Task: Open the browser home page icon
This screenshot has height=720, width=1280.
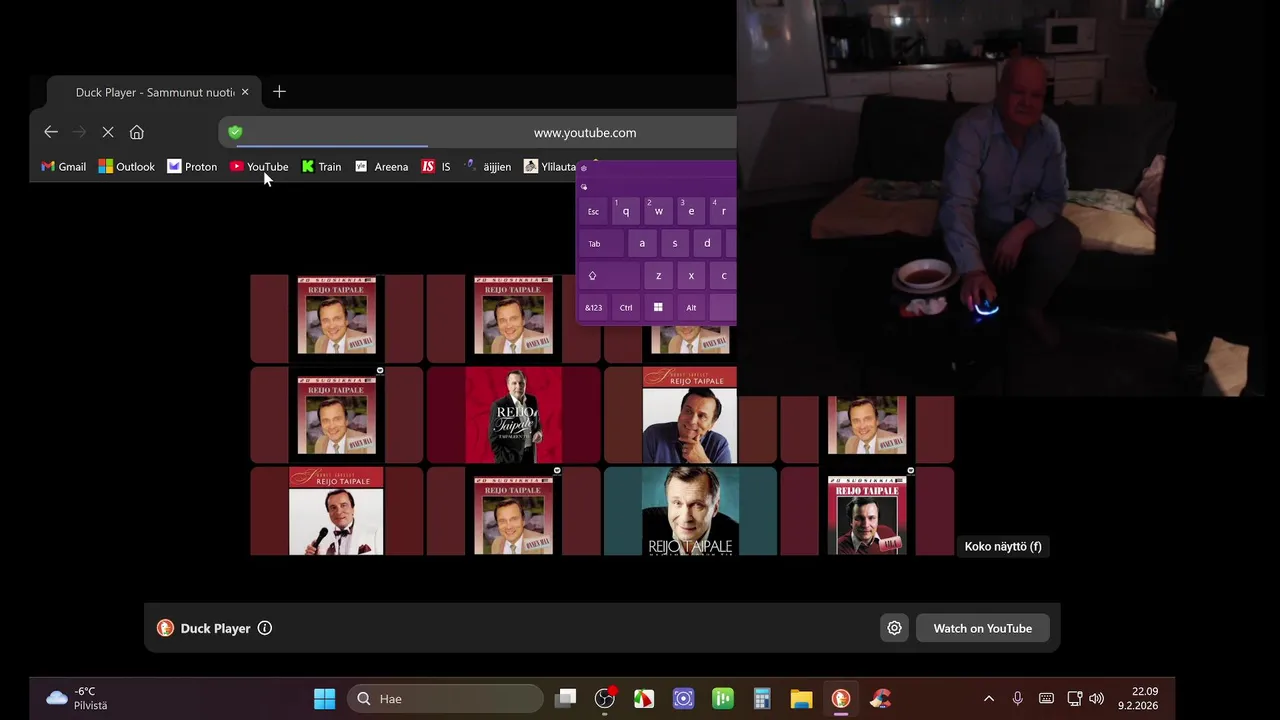Action: pos(137,132)
